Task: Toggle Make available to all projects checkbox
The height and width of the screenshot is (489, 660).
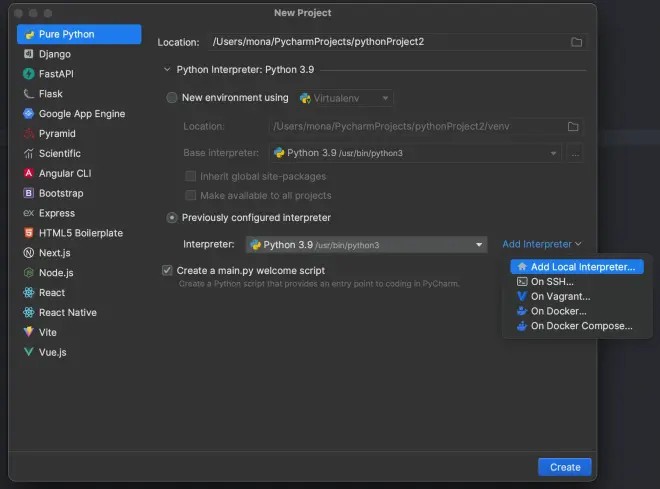Action: [x=191, y=195]
